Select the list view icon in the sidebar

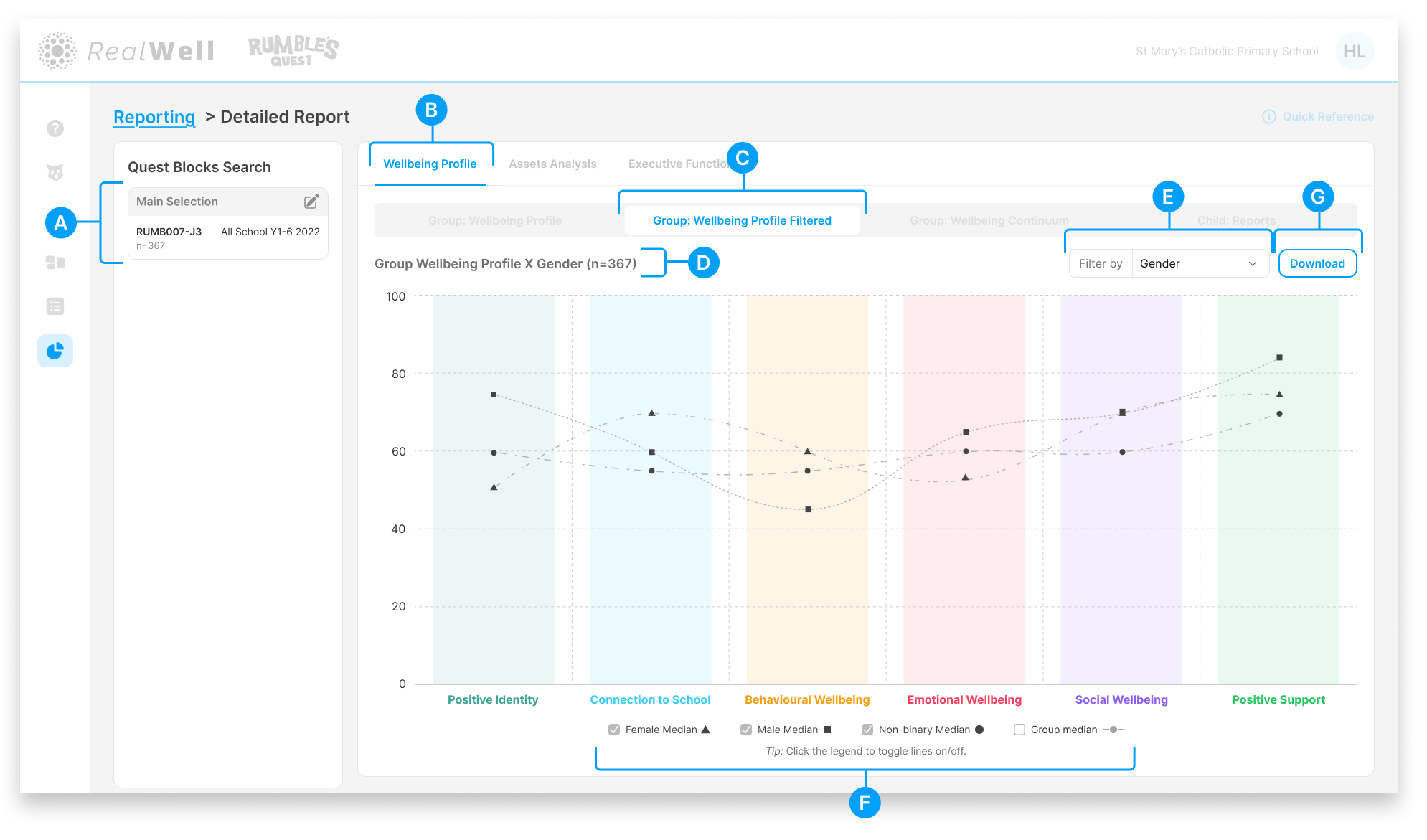[x=55, y=306]
